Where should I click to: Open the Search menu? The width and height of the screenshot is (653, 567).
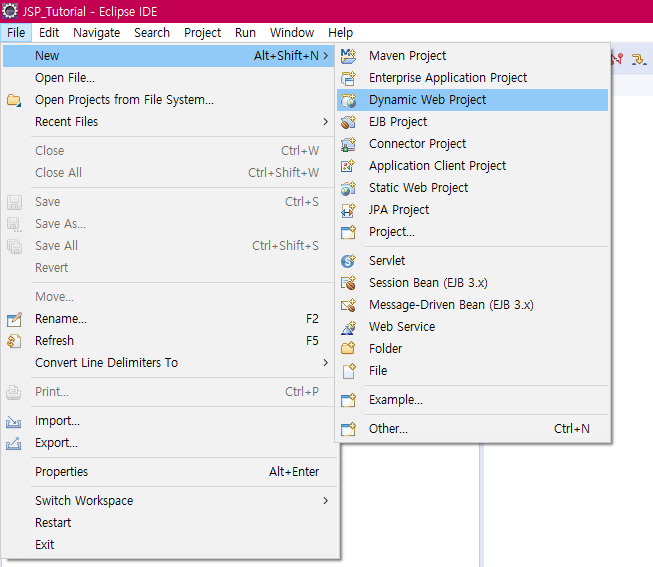click(x=152, y=32)
